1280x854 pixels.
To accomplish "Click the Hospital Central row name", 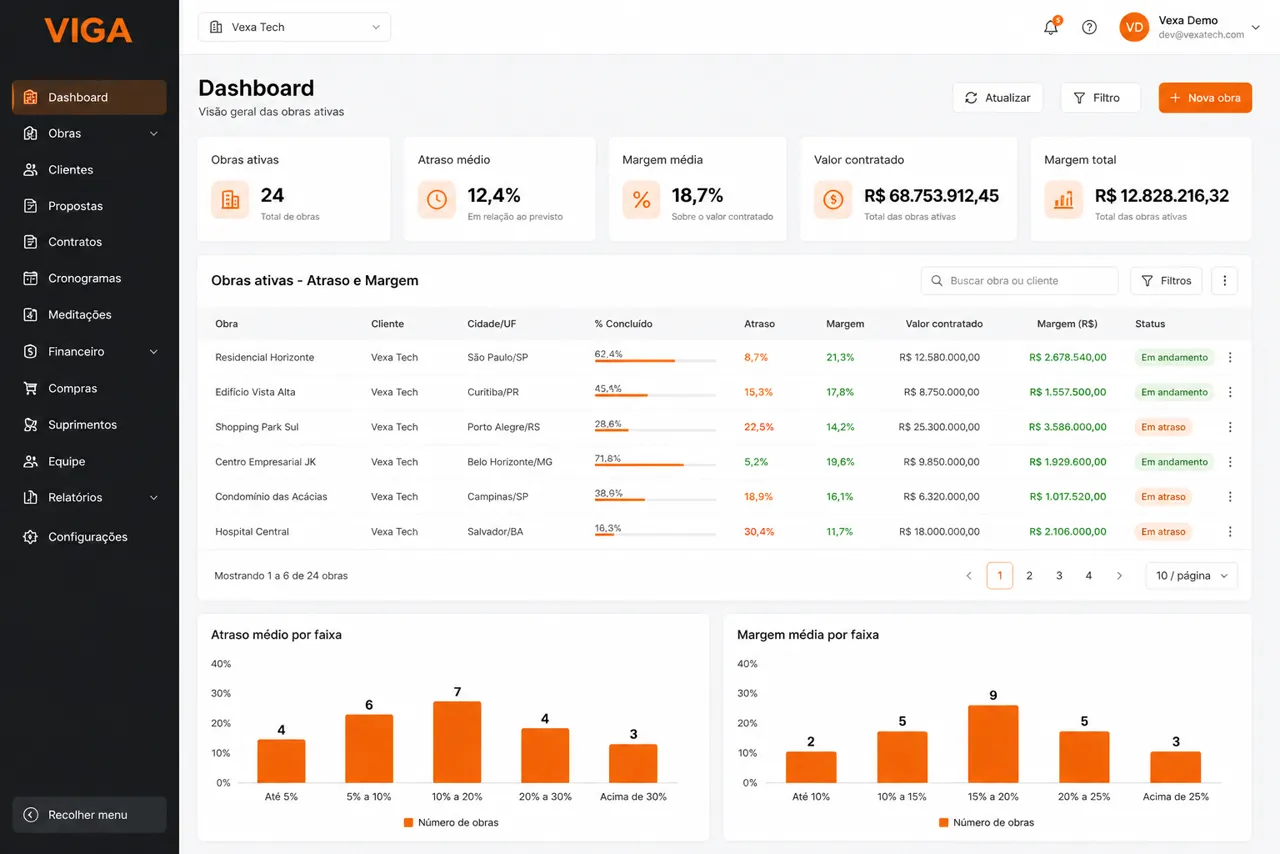I will tap(252, 532).
